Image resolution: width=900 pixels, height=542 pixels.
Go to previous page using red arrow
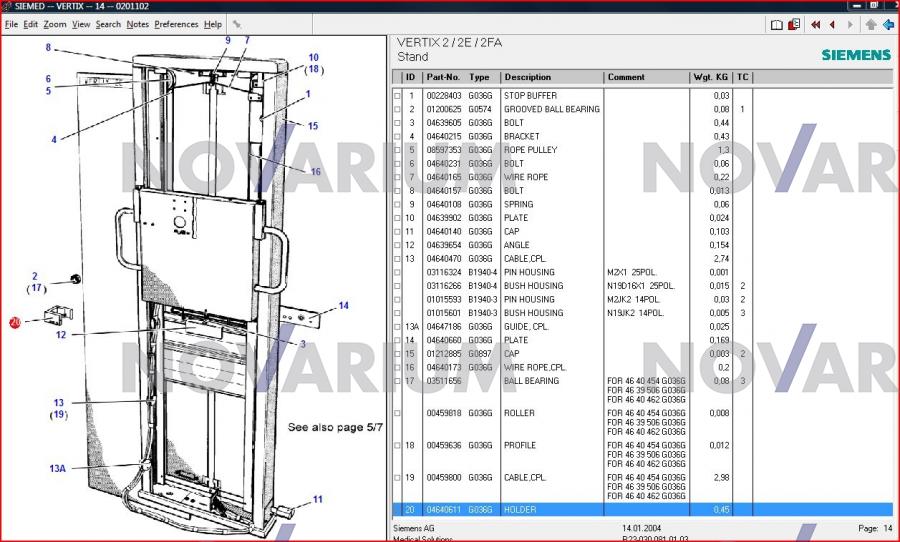832,24
